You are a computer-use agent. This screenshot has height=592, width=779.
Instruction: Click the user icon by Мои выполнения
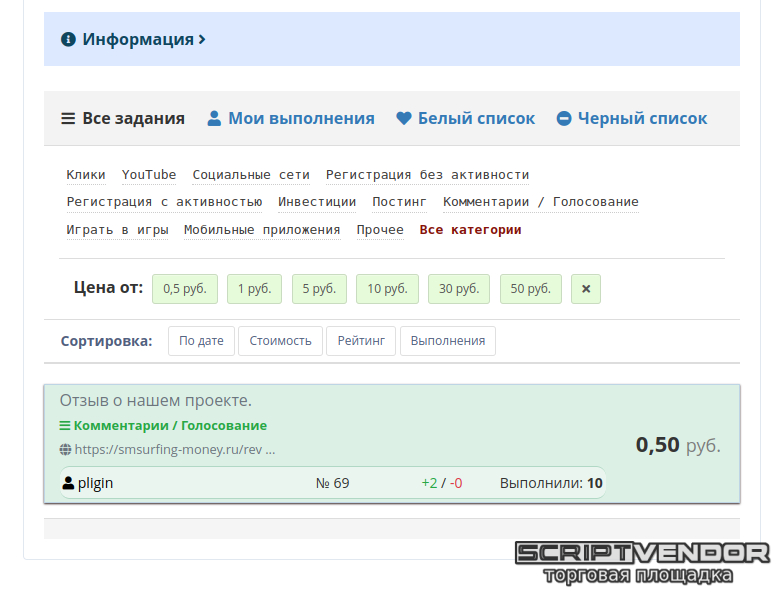(214, 118)
